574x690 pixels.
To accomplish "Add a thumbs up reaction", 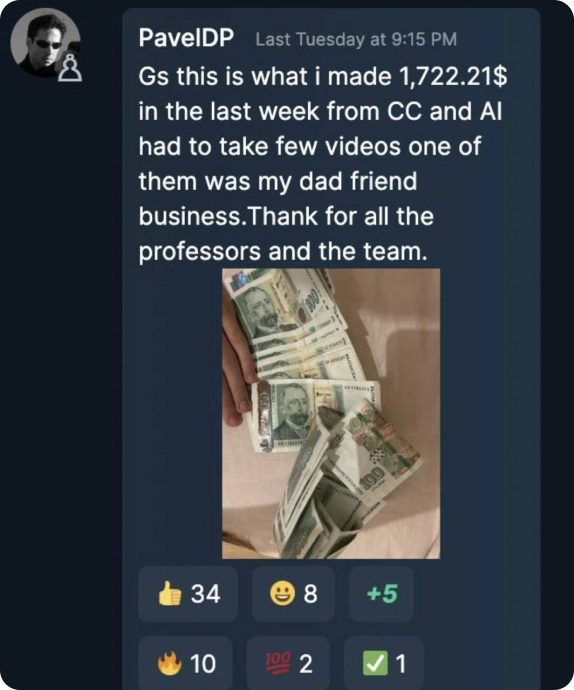I will pyautogui.click(x=188, y=594).
